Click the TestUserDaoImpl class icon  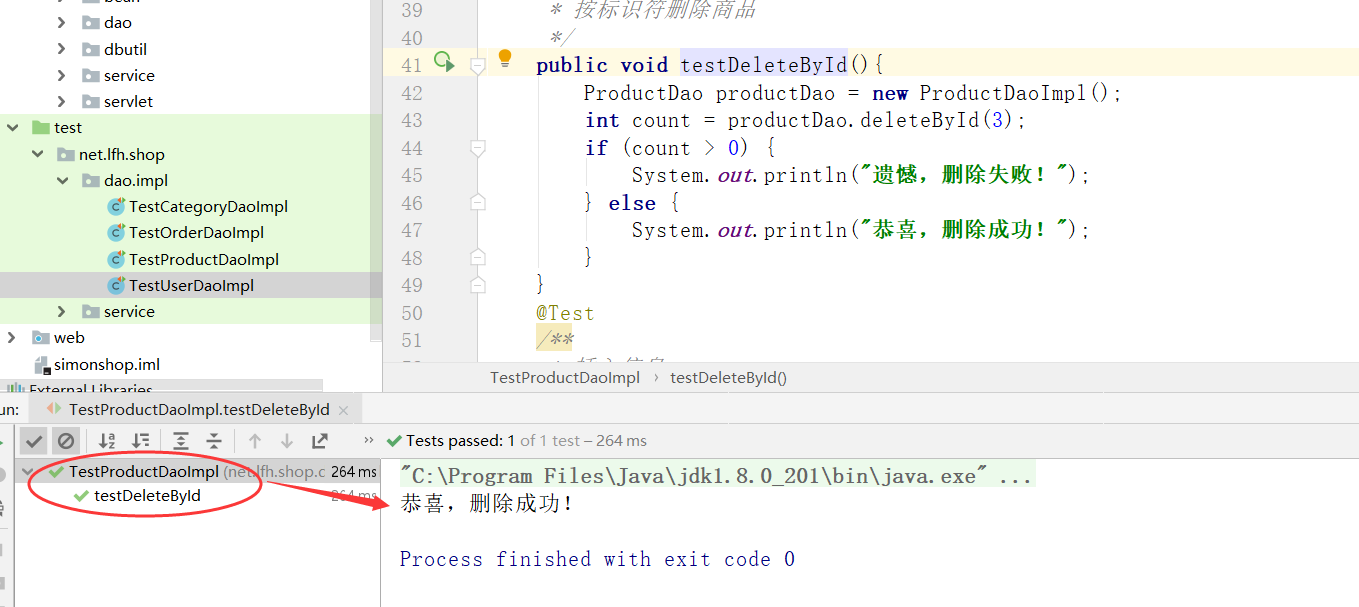click(x=116, y=286)
